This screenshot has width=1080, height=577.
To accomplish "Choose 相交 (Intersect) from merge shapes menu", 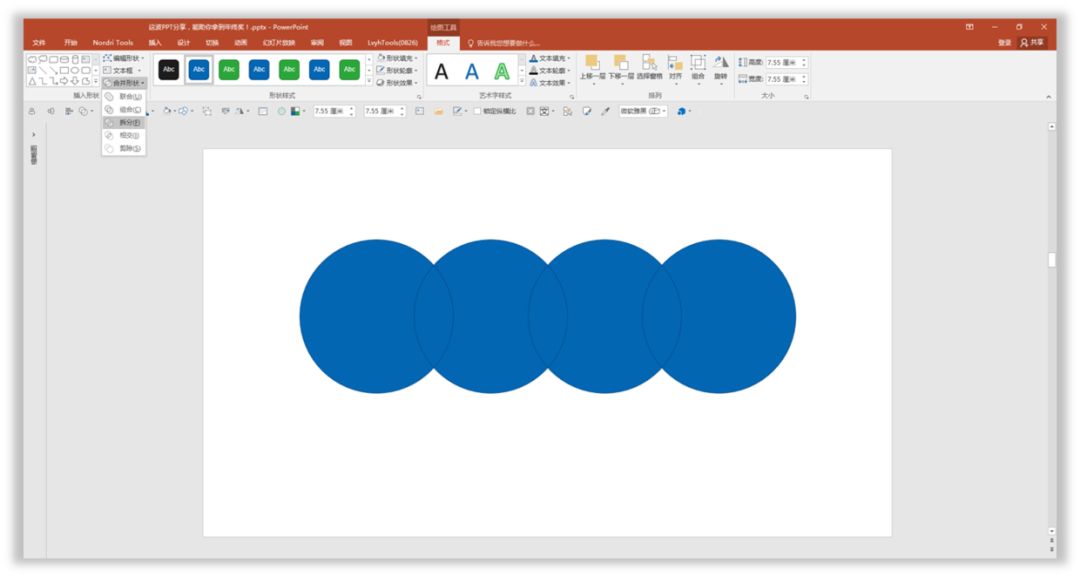I will [x=124, y=136].
